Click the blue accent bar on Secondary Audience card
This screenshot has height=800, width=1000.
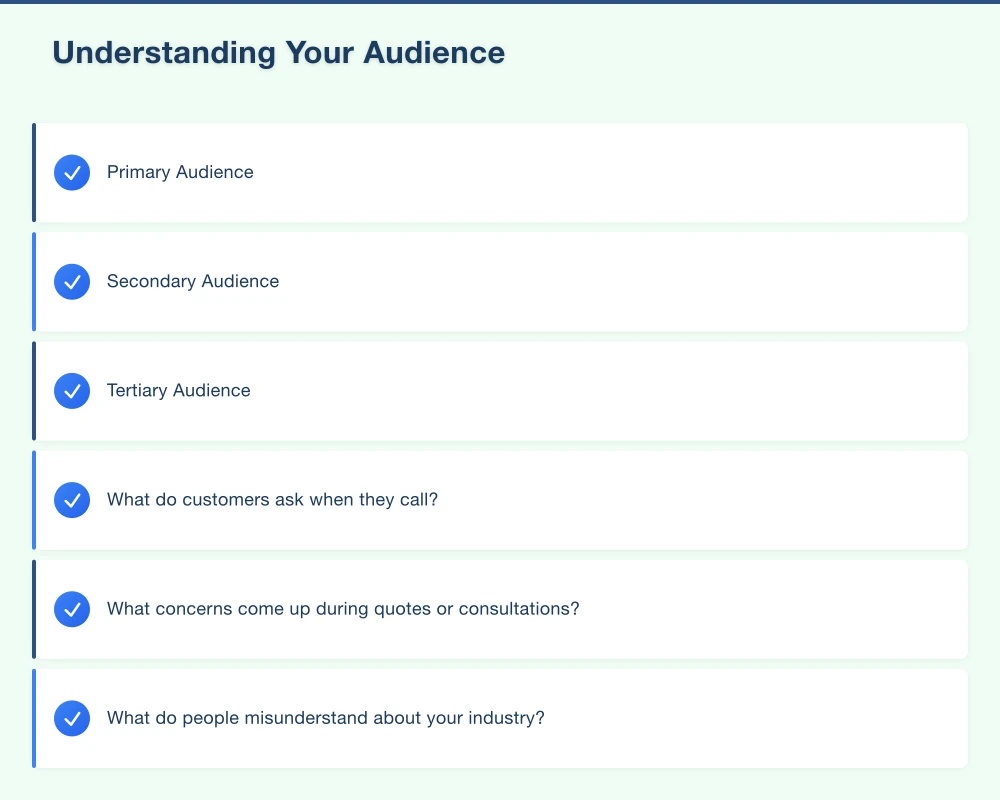pyautogui.click(x=34, y=281)
